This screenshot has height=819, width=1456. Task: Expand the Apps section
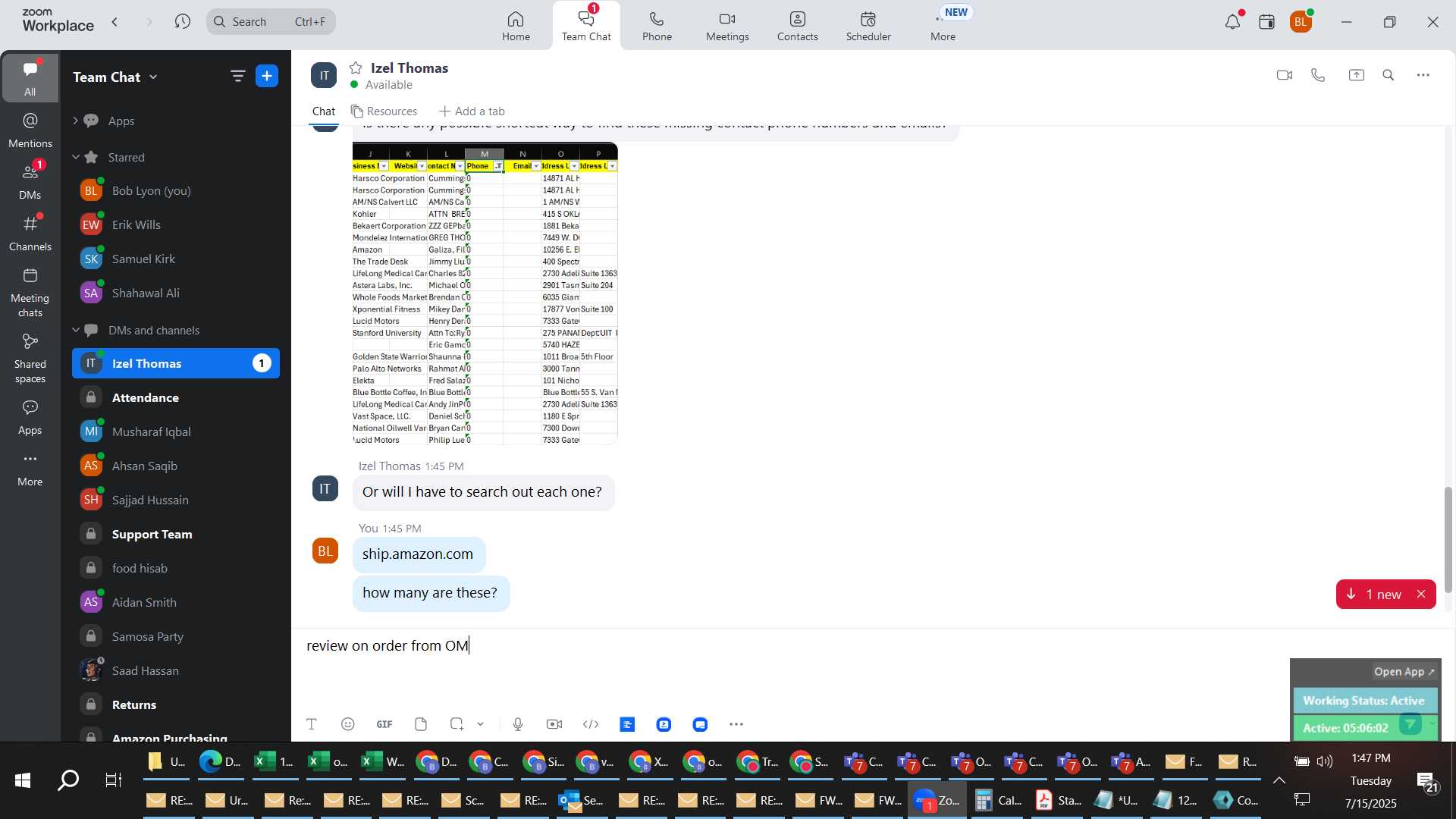point(76,121)
